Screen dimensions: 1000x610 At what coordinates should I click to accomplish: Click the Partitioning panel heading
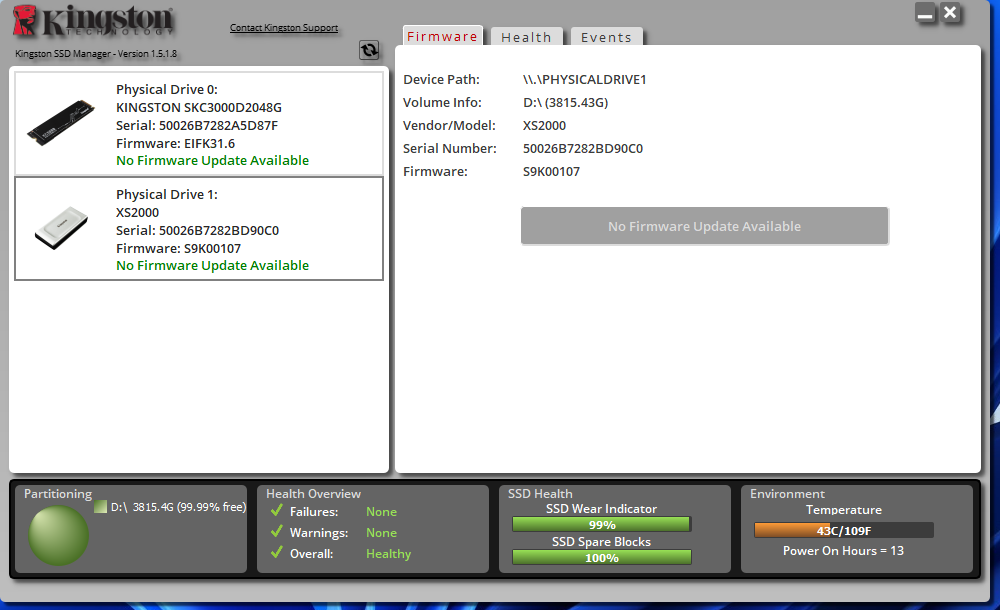click(x=58, y=493)
